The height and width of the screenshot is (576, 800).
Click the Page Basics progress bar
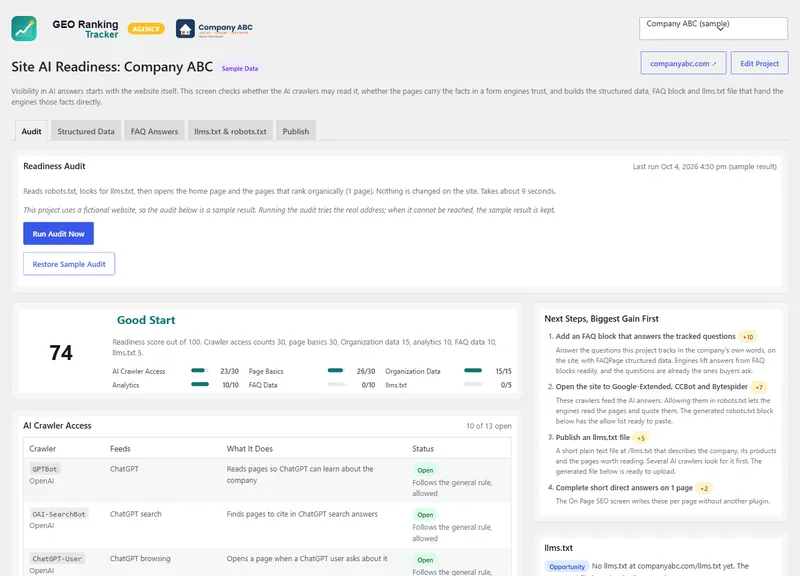(x=337, y=370)
